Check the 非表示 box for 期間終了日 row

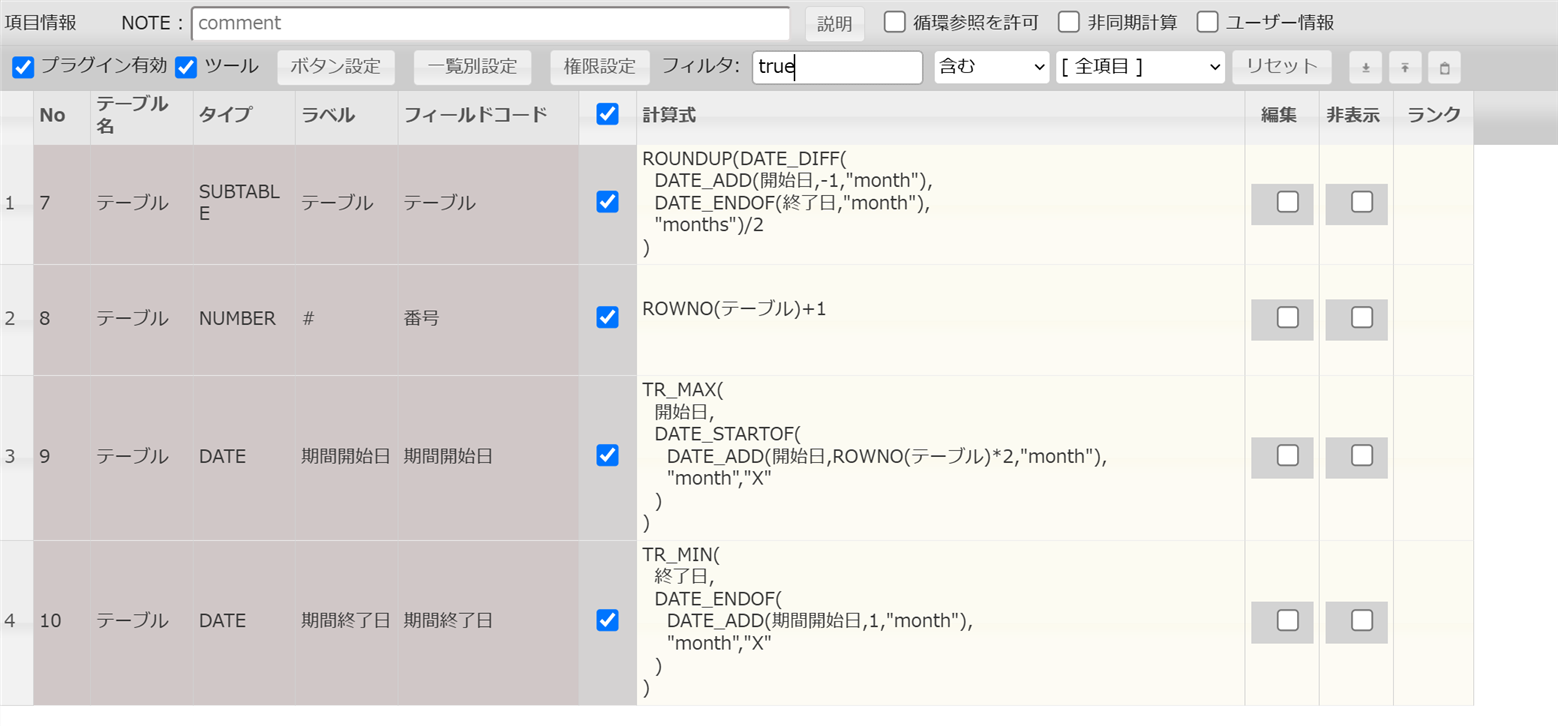(x=1362, y=620)
